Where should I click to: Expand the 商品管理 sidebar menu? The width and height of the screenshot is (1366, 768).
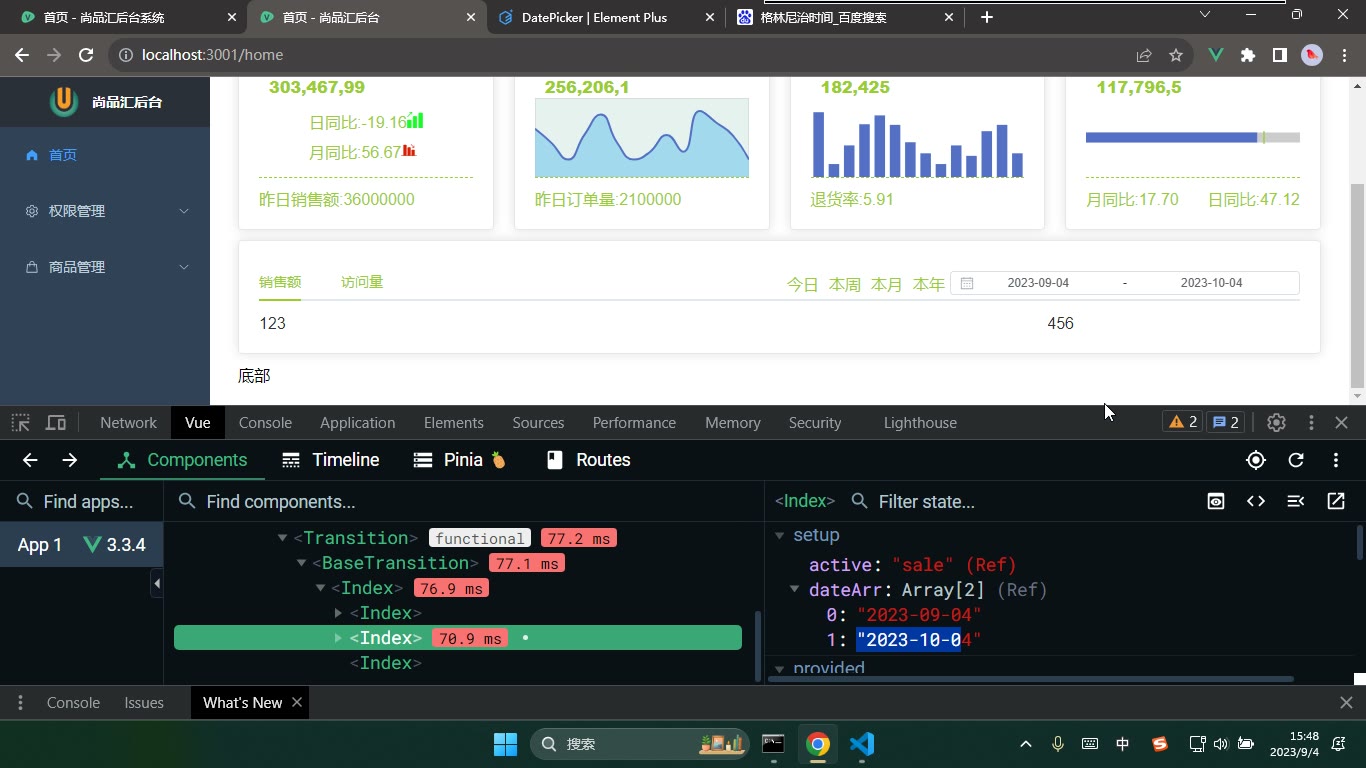coord(105,267)
